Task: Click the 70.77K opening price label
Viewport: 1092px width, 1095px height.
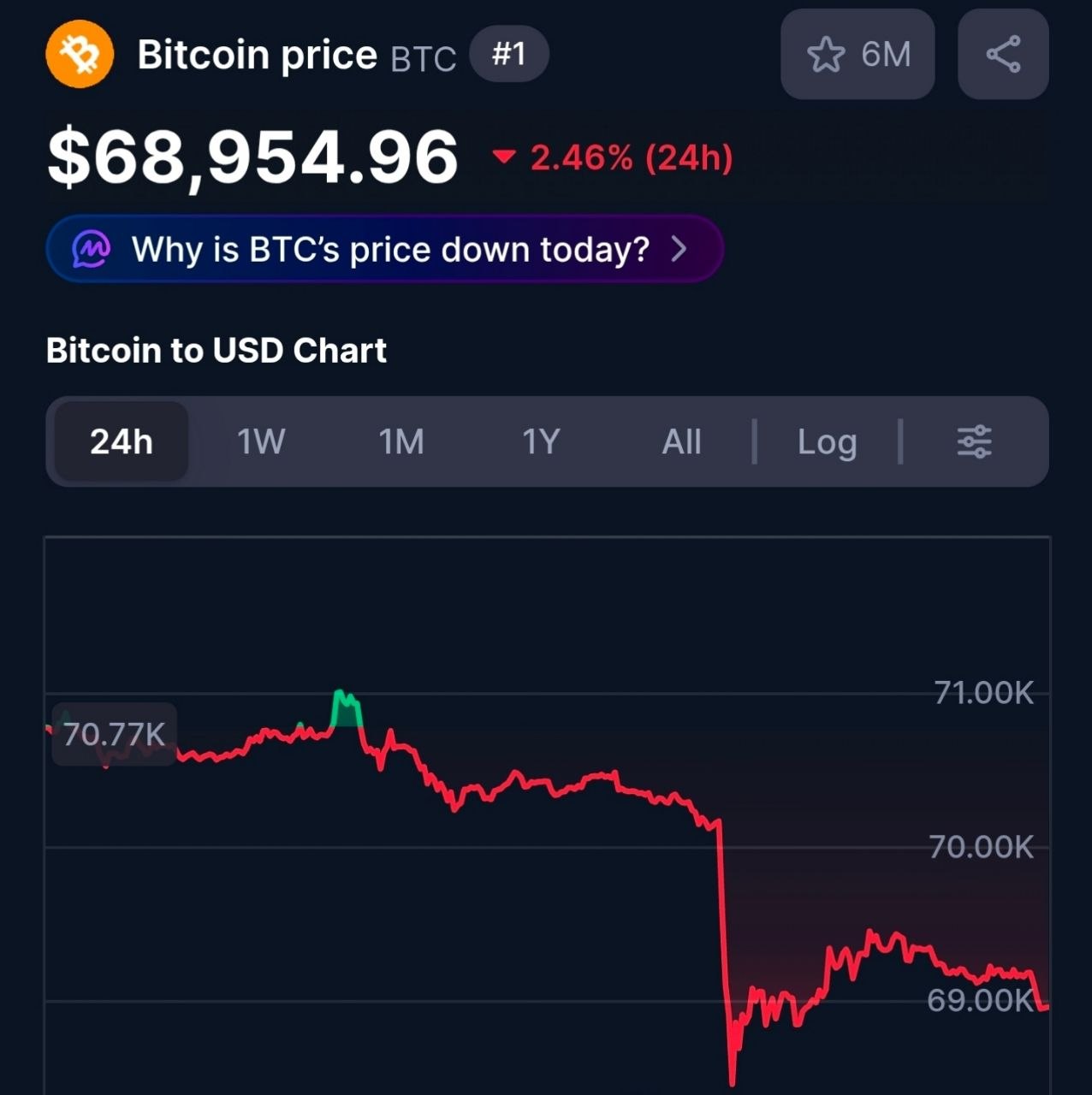Action: tap(114, 734)
